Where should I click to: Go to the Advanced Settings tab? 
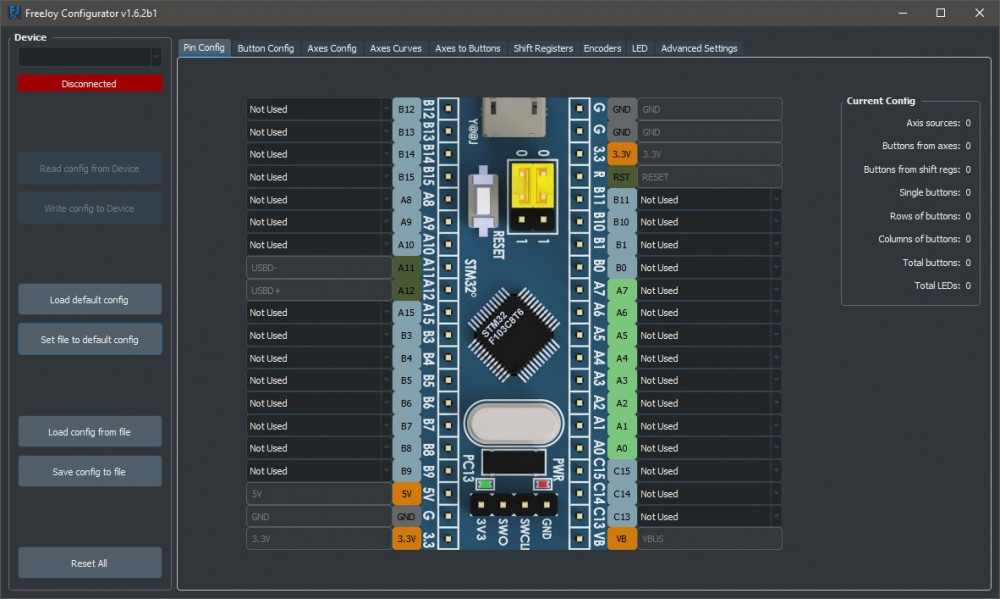[x=699, y=48]
